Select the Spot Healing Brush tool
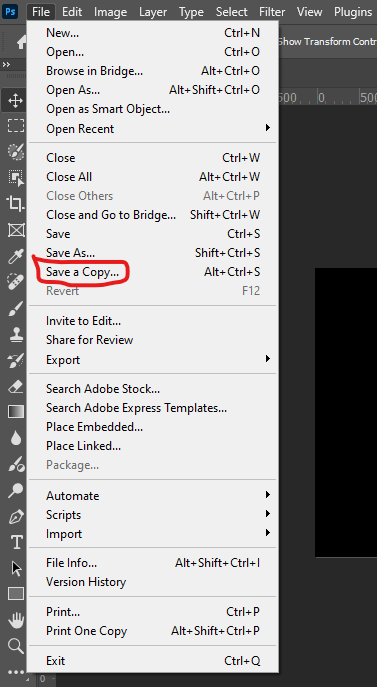 [x=16, y=282]
